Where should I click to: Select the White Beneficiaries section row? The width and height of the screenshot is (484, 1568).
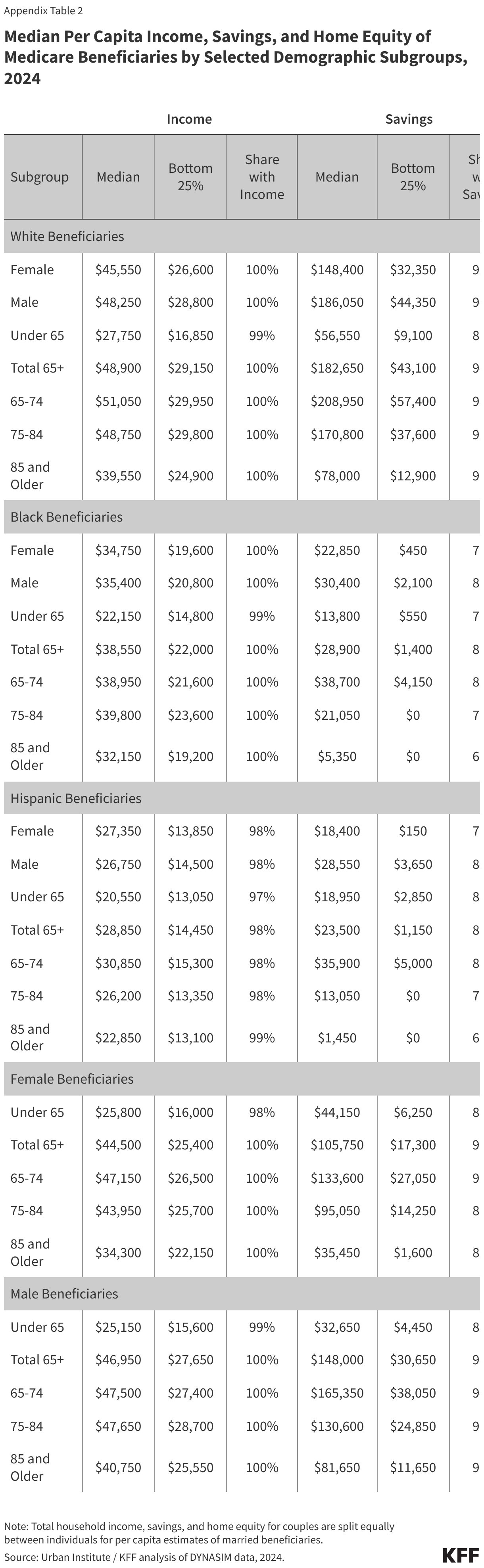pyautogui.click(x=67, y=236)
